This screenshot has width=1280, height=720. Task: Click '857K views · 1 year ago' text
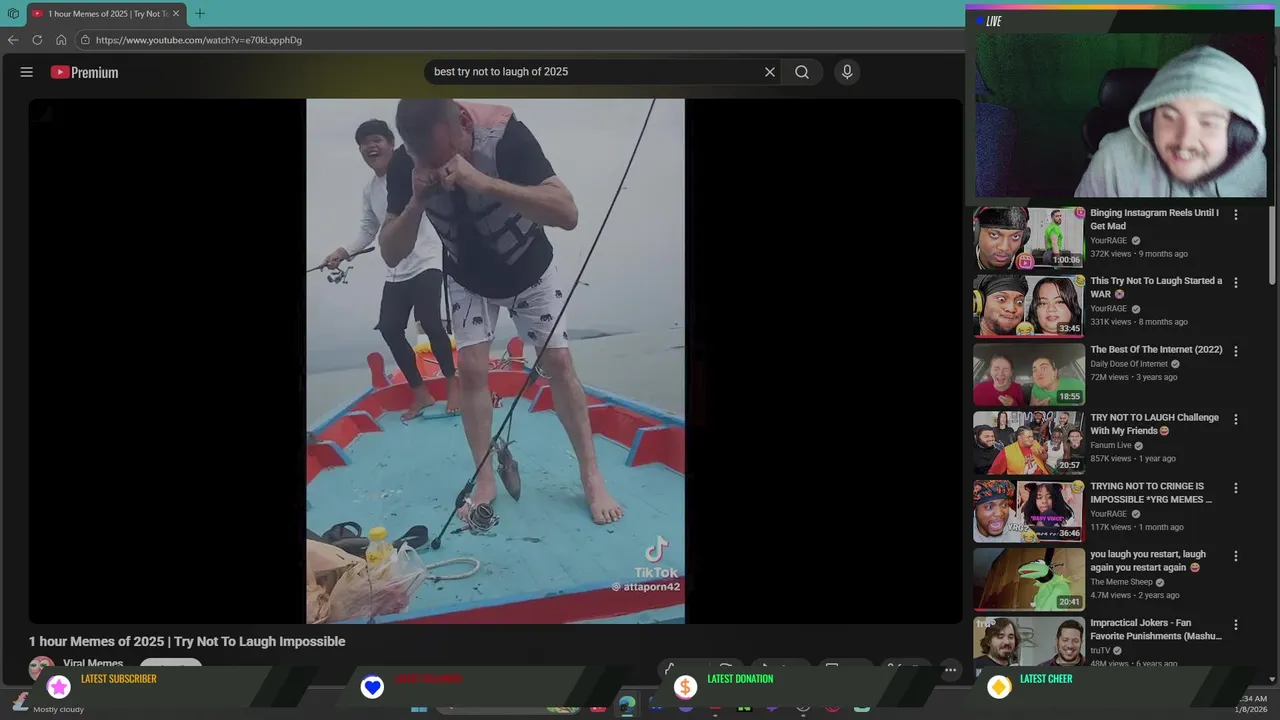(x=1133, y=459)
